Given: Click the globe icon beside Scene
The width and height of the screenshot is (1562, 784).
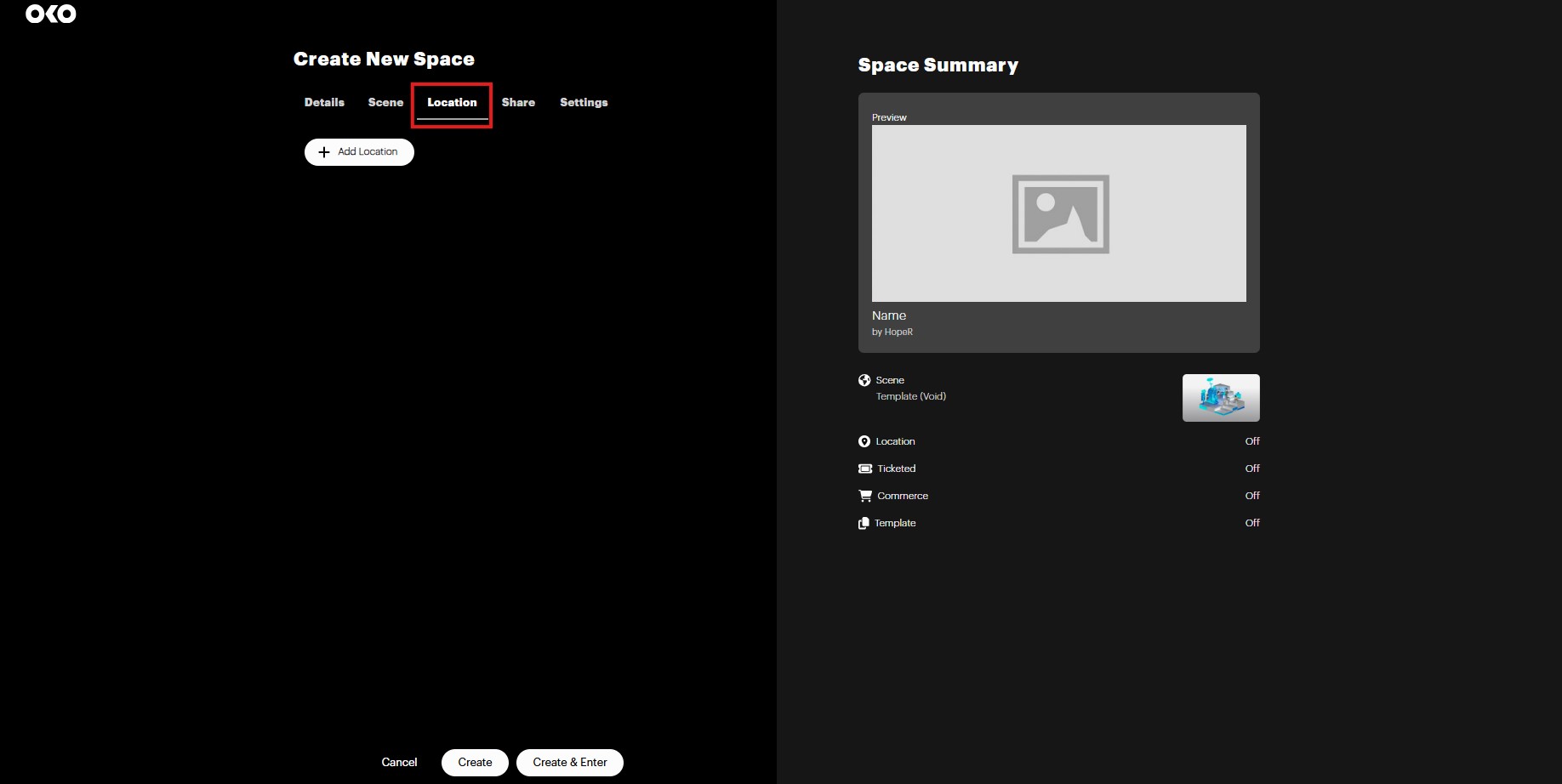Looking at the screenshot, I should 864,380.
